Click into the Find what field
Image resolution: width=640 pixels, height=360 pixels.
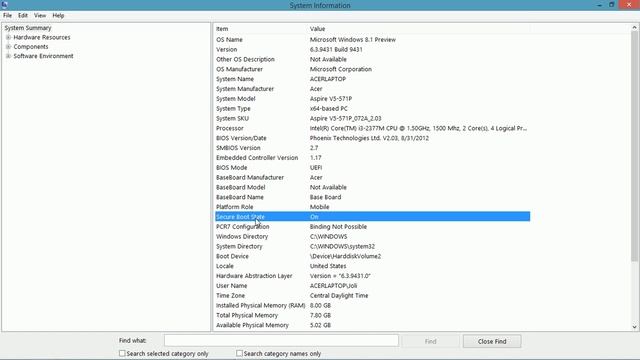(x=281, y=340)
